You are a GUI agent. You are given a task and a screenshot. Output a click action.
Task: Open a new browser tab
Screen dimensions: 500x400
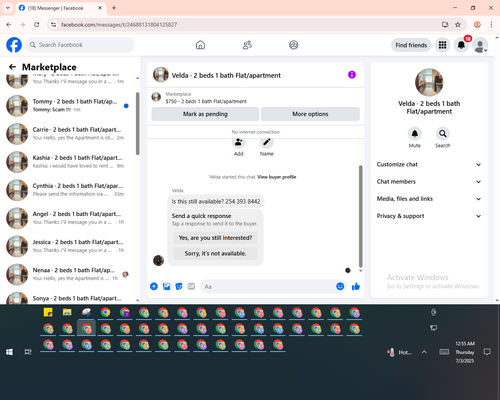coord(114,8)
